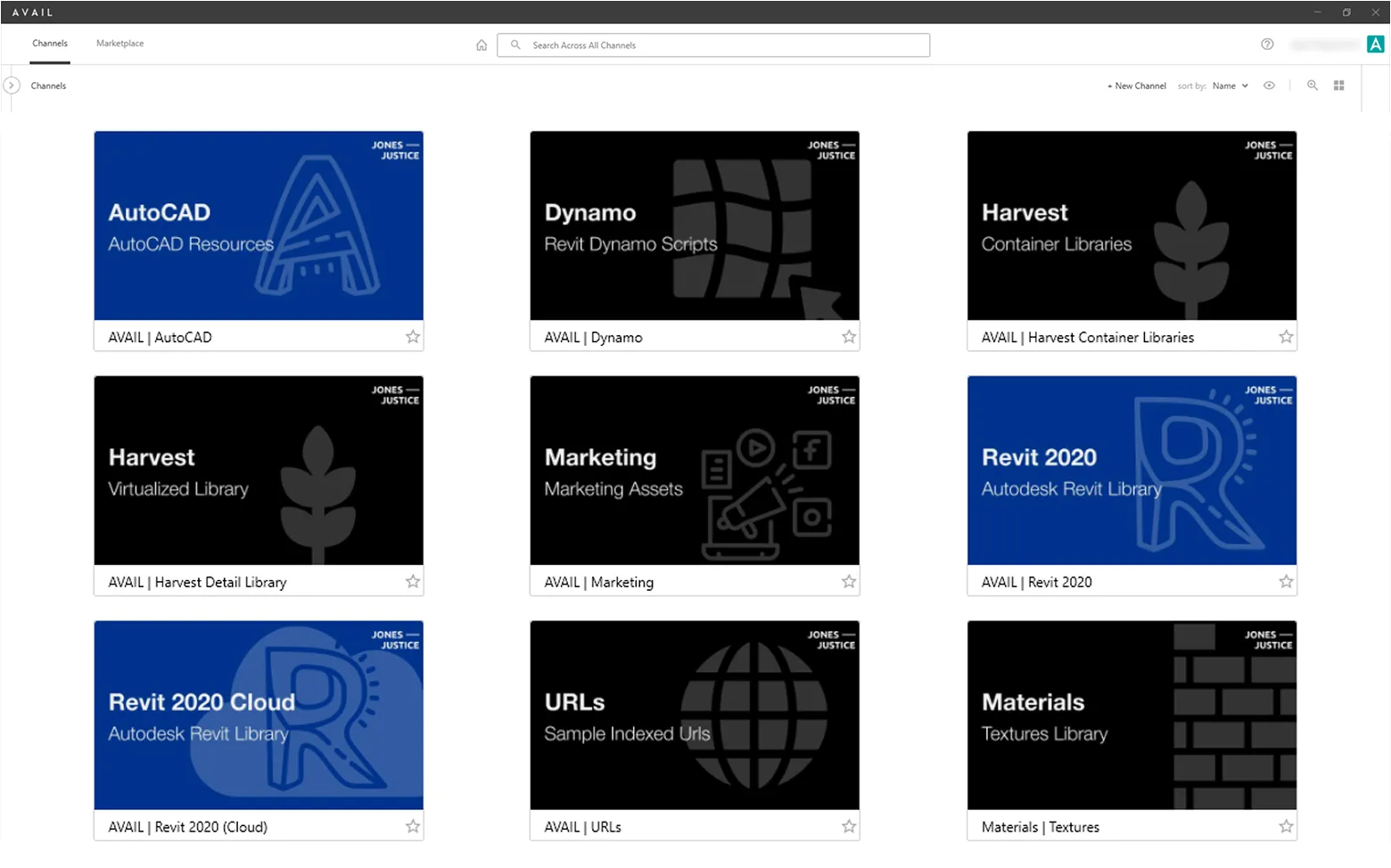The height and width of the screenshot is (868, 1391).
Task: Open the Revit 2020 Autodesk Library thumbnail
Action: click(1132, 471)
